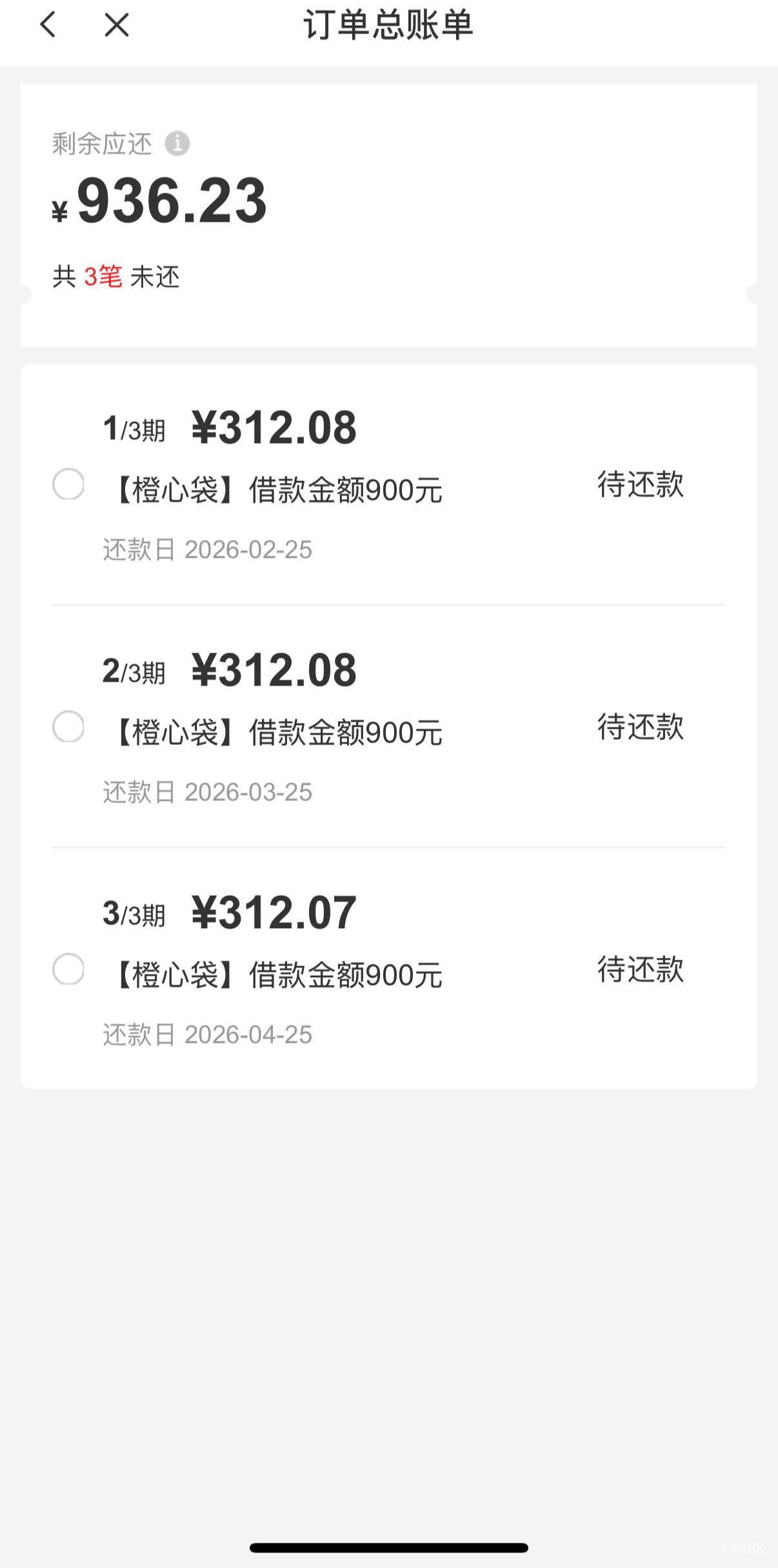This screenshot has height=1568, width=778.
Task: Click 待还款 status for the 2026-02-25 installment
Action: 640,484
